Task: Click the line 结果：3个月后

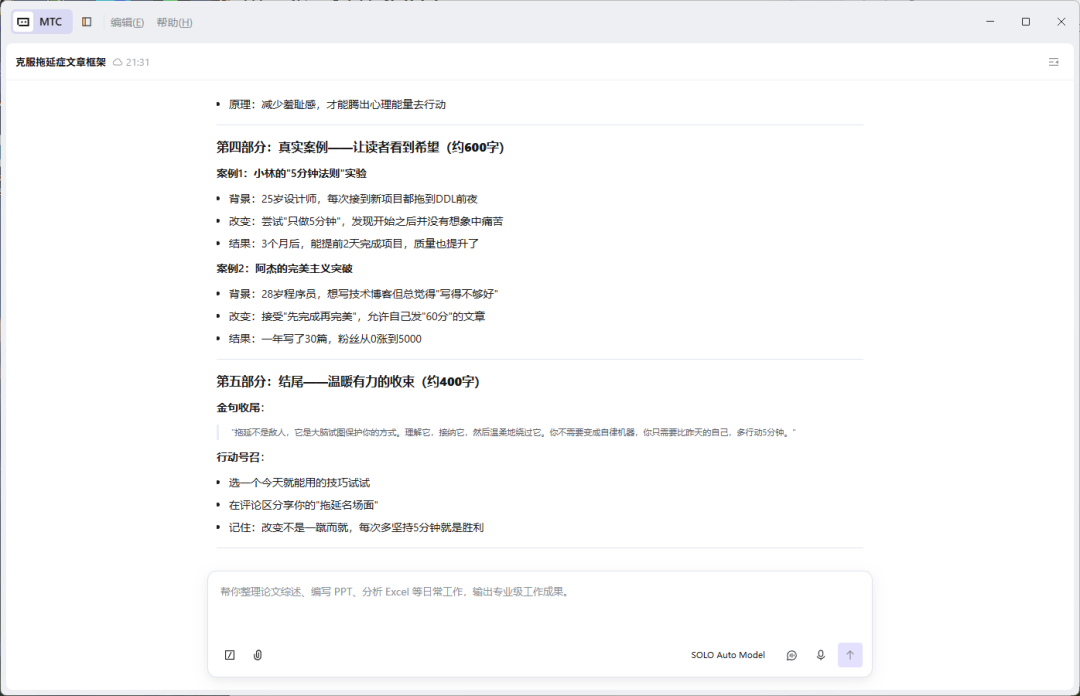Action: tap(354, 243)
